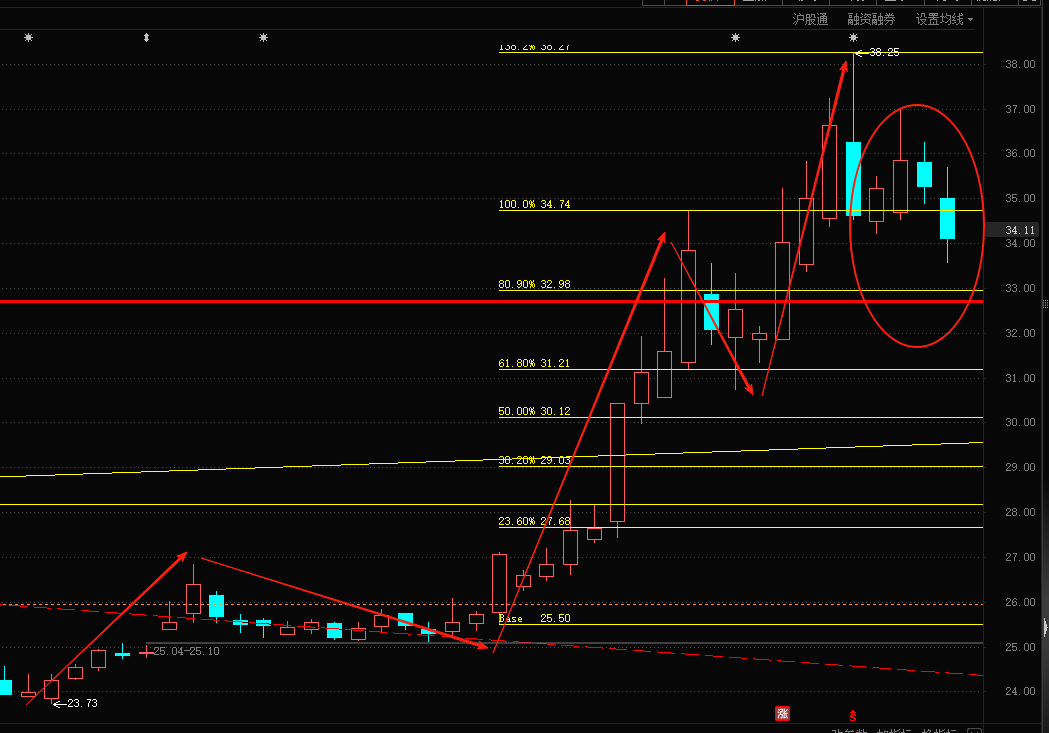The image size is (1049, 733).
Task: Expand the 设置均线 dropdown
Action: click(x=944, y=19)
